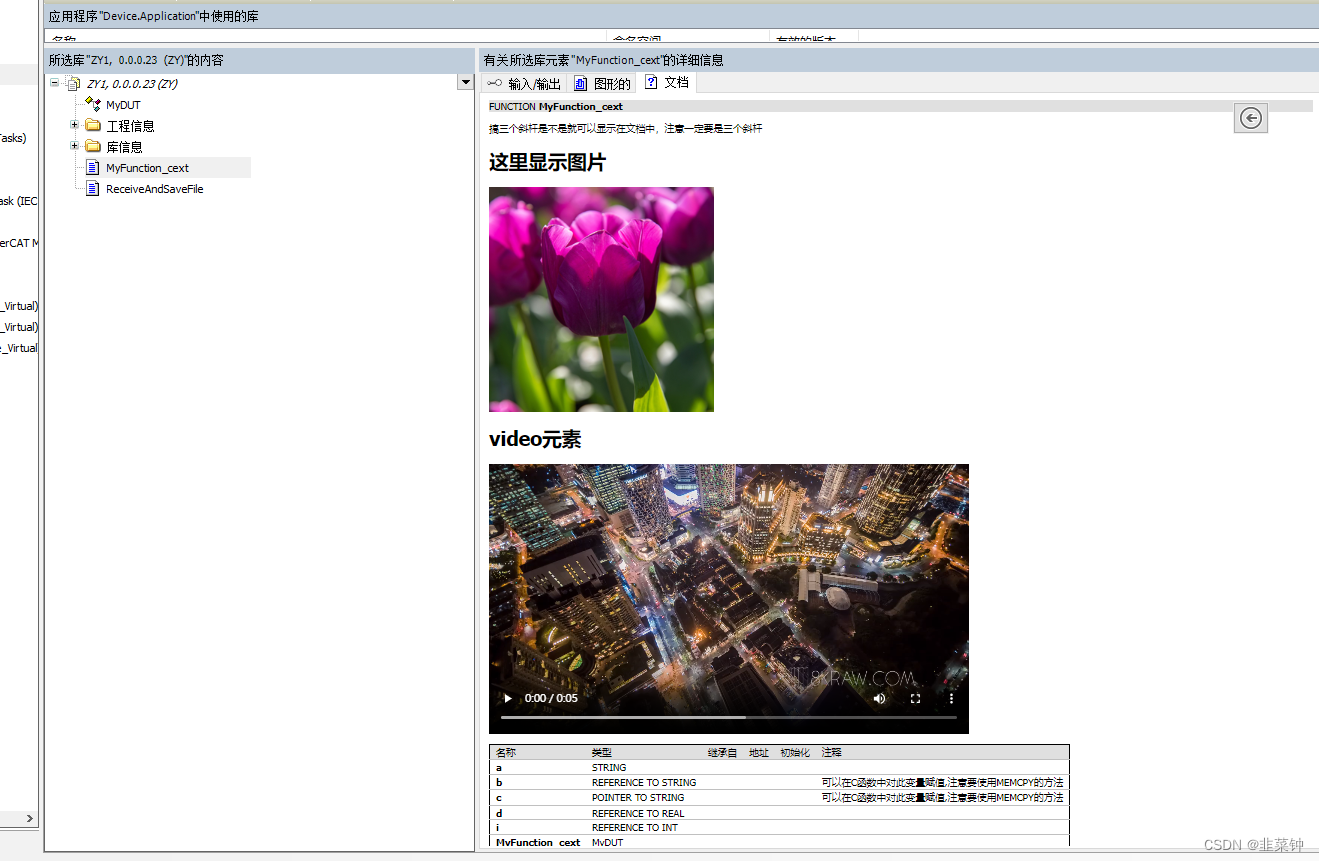Click the 工程信息 folder icon
Image resolution: width=1319 pixels, height=861 pixels.
(x=93, y=125)
